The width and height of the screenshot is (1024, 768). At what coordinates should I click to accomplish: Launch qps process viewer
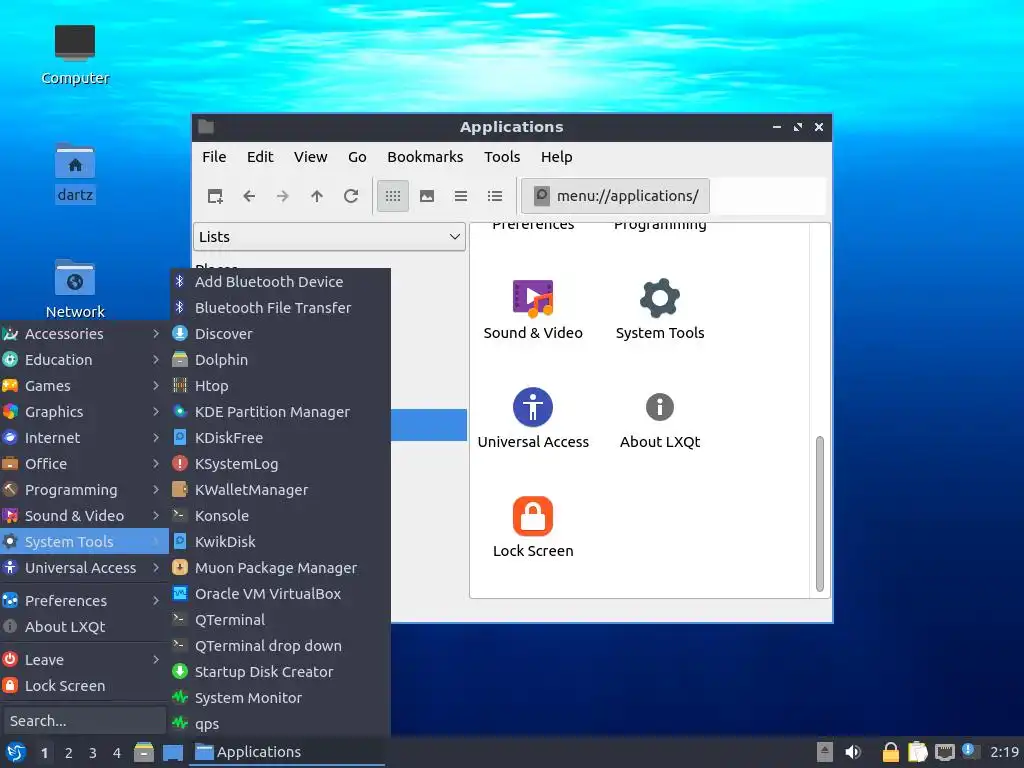(280, 724)
